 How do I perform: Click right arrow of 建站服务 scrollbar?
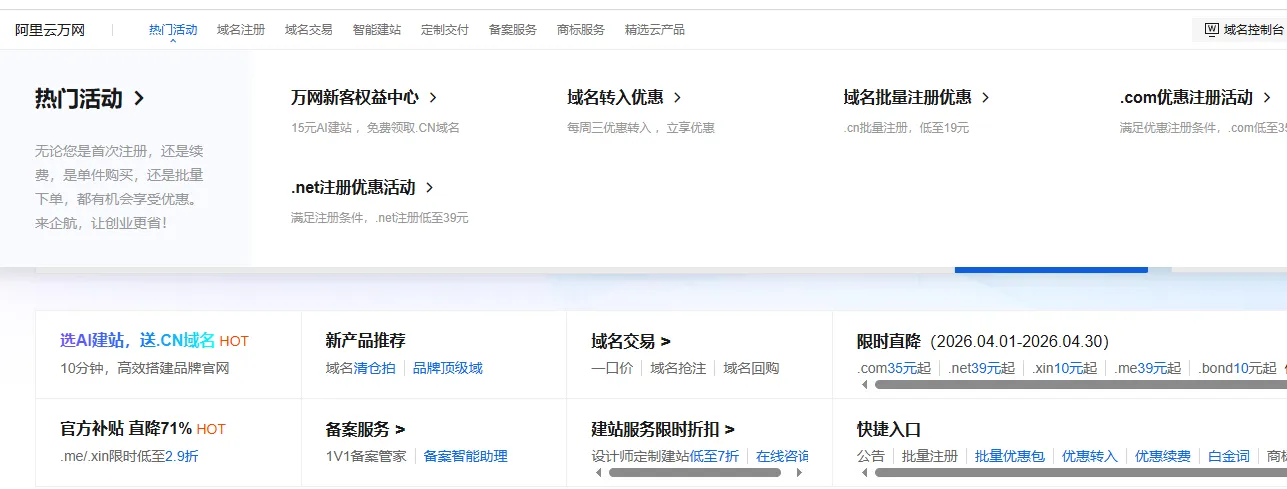799,472
